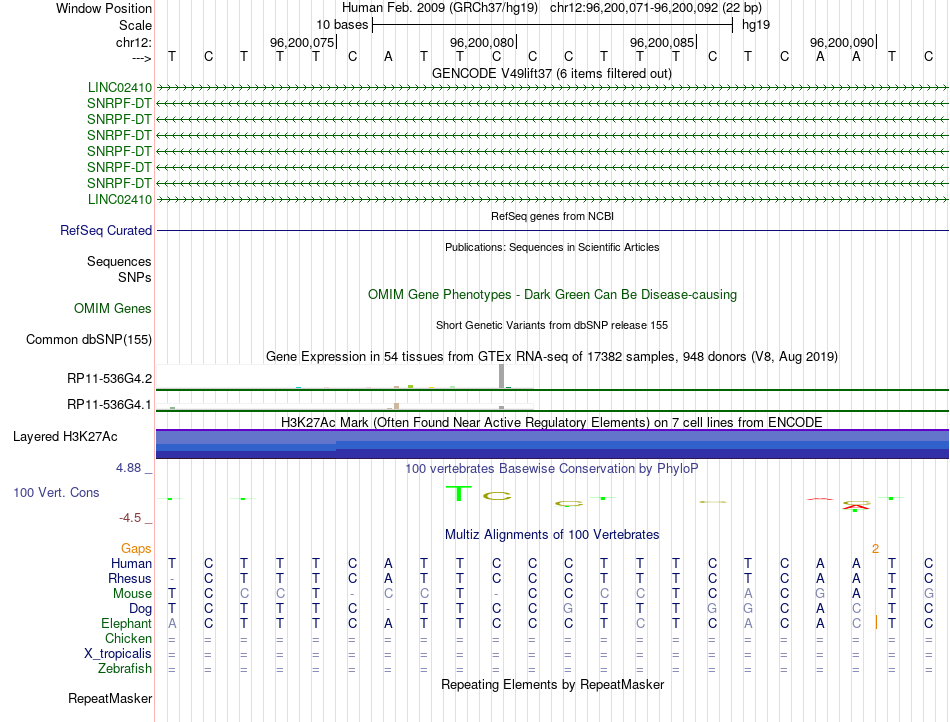Select the Mouse alignment row label
The image size is (950, 722).
[132, 594]
